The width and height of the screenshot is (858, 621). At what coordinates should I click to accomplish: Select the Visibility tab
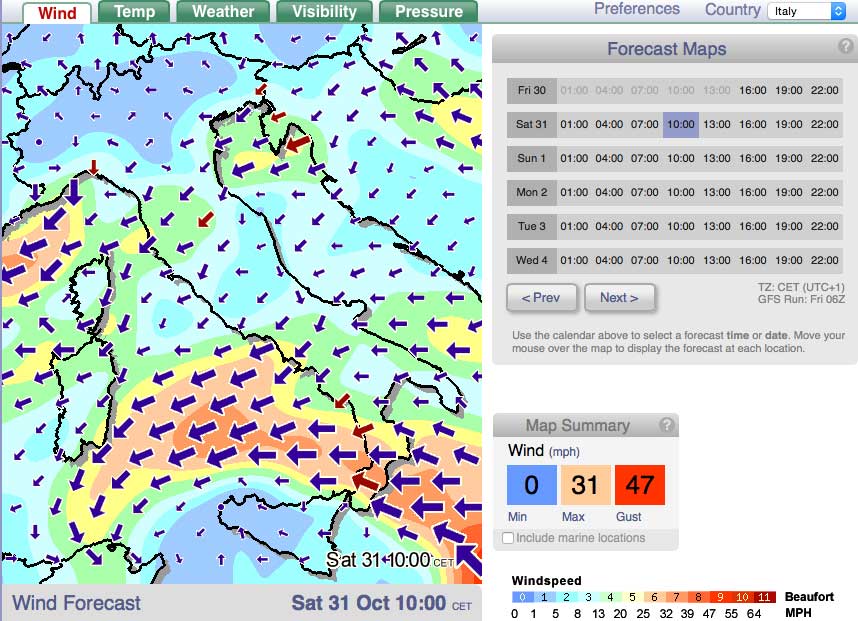tap(324, 12)
